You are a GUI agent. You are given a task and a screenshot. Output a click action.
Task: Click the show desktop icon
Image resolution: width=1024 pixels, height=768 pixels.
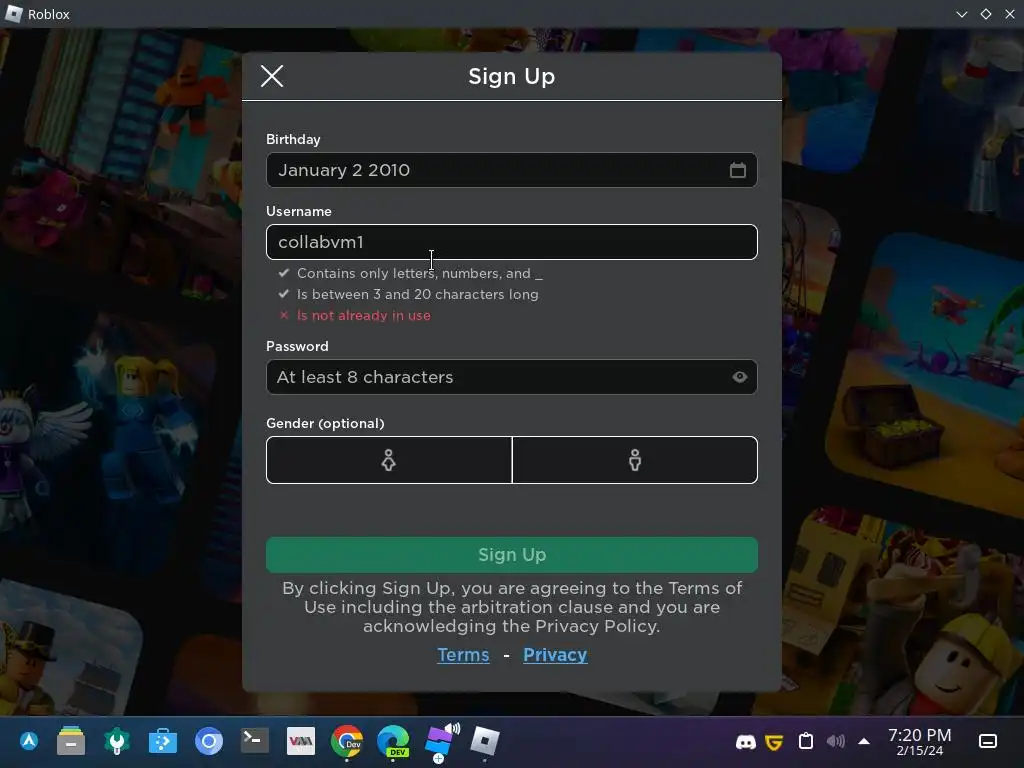coord(987,741)
